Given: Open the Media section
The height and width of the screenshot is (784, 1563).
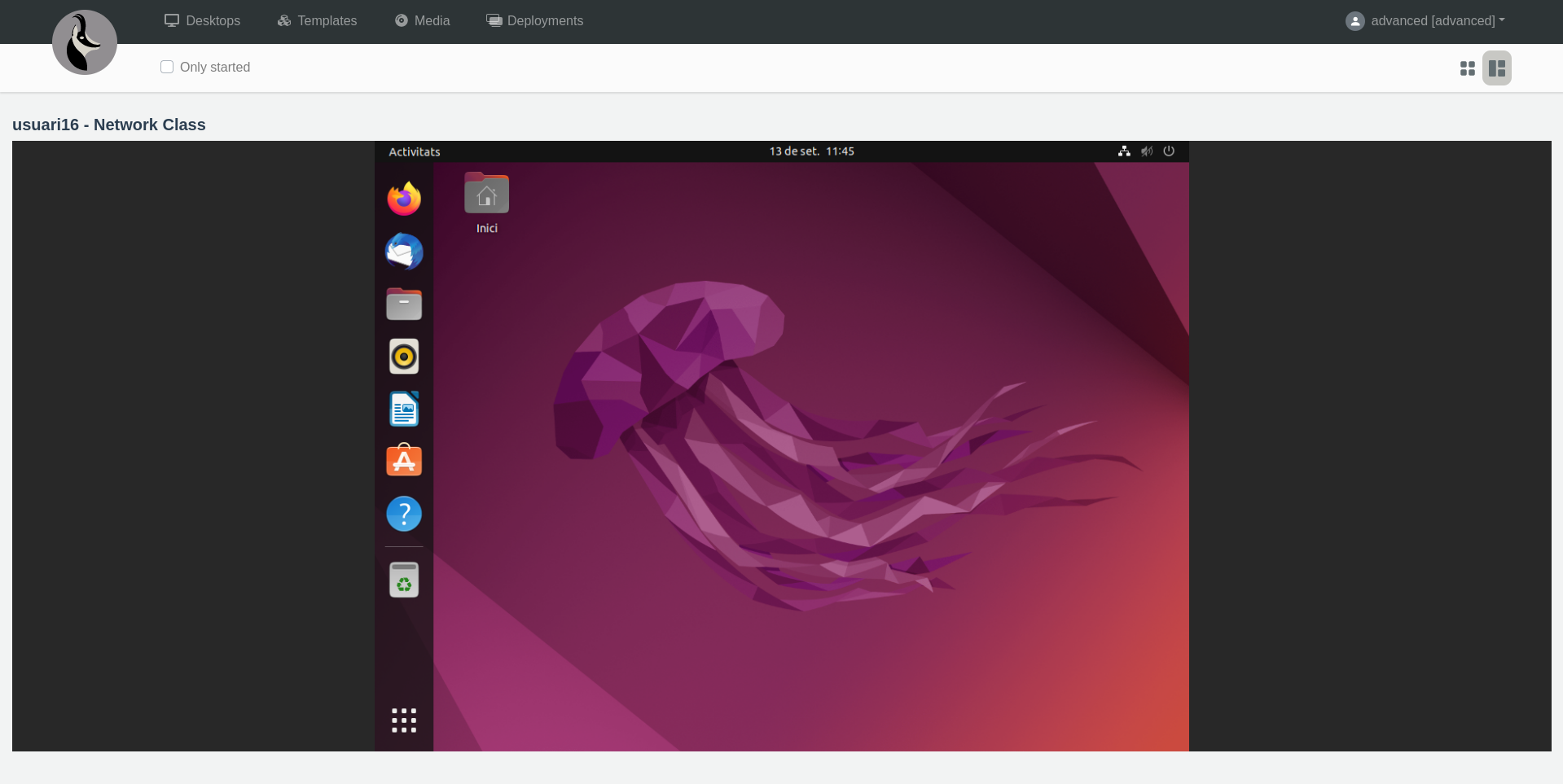Looking at the screenshot, I should click(x=422, y=20).
